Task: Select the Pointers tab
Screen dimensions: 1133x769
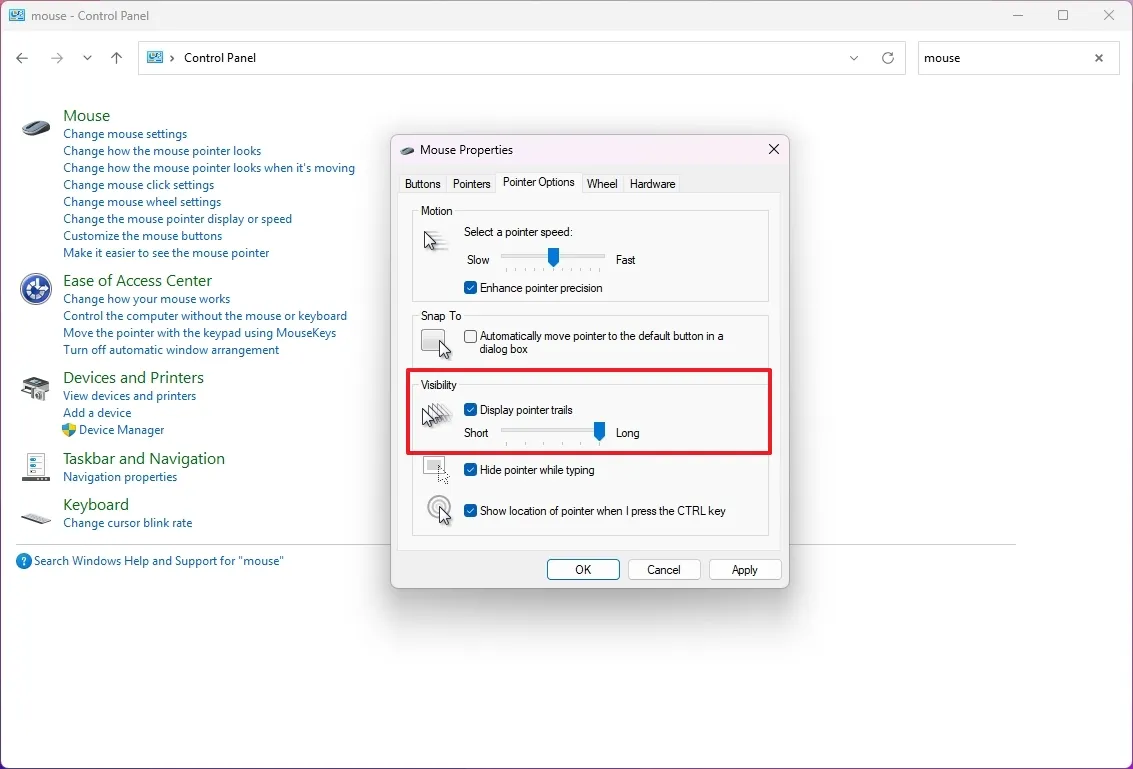Action: tap(471, 183)
